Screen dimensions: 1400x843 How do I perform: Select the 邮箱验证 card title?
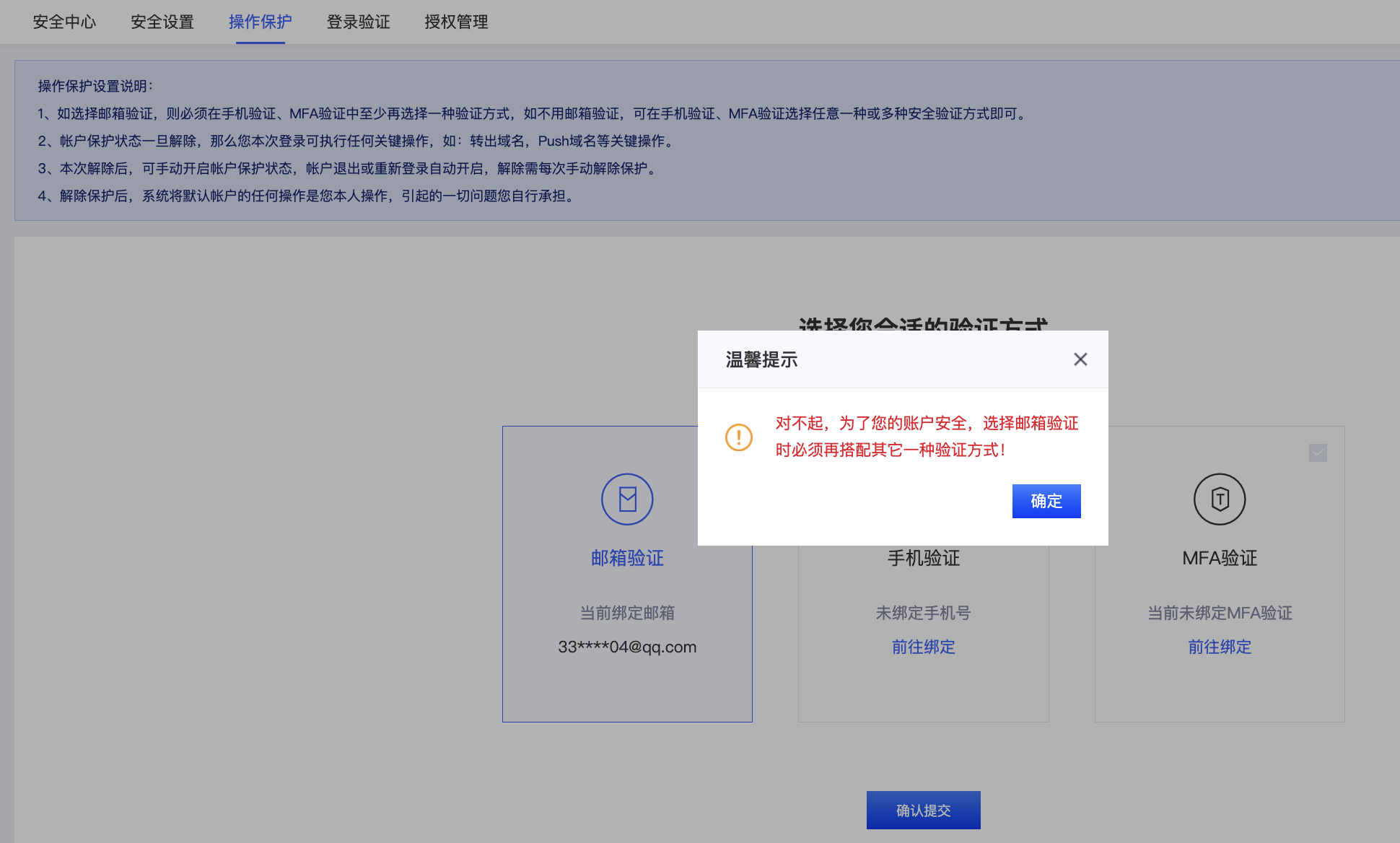(627, 558)
